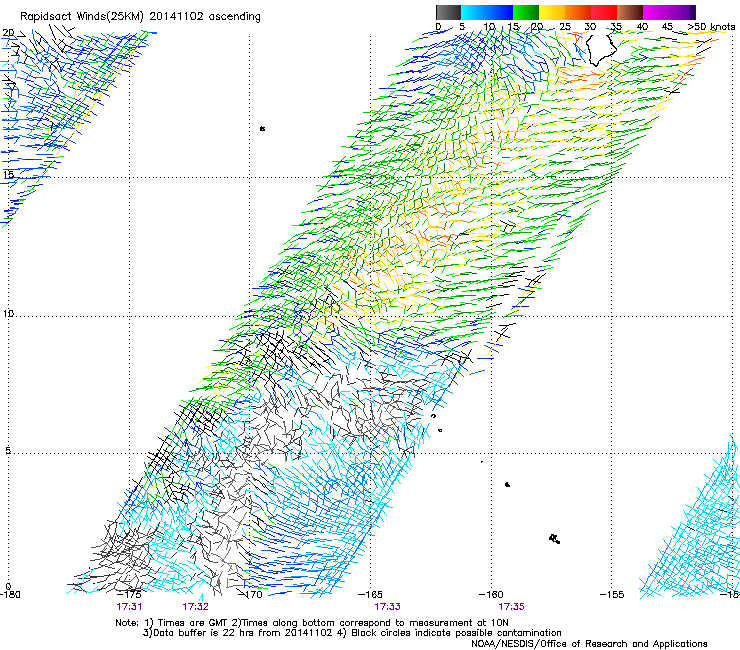Image resolution: width=740 pixels, height=650 pixels.
Task: Click the '-170' longitude label
Action: (x=251, y=595)
